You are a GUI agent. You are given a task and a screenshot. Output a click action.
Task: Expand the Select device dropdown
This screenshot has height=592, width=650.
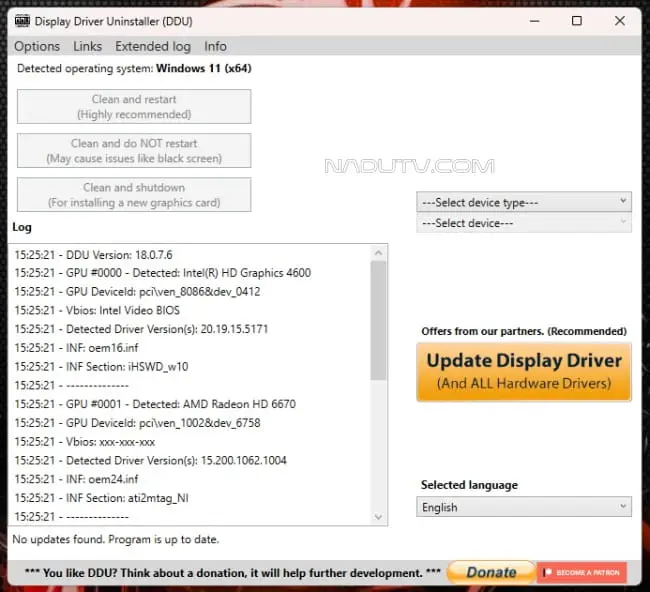[x=524, y=223]
